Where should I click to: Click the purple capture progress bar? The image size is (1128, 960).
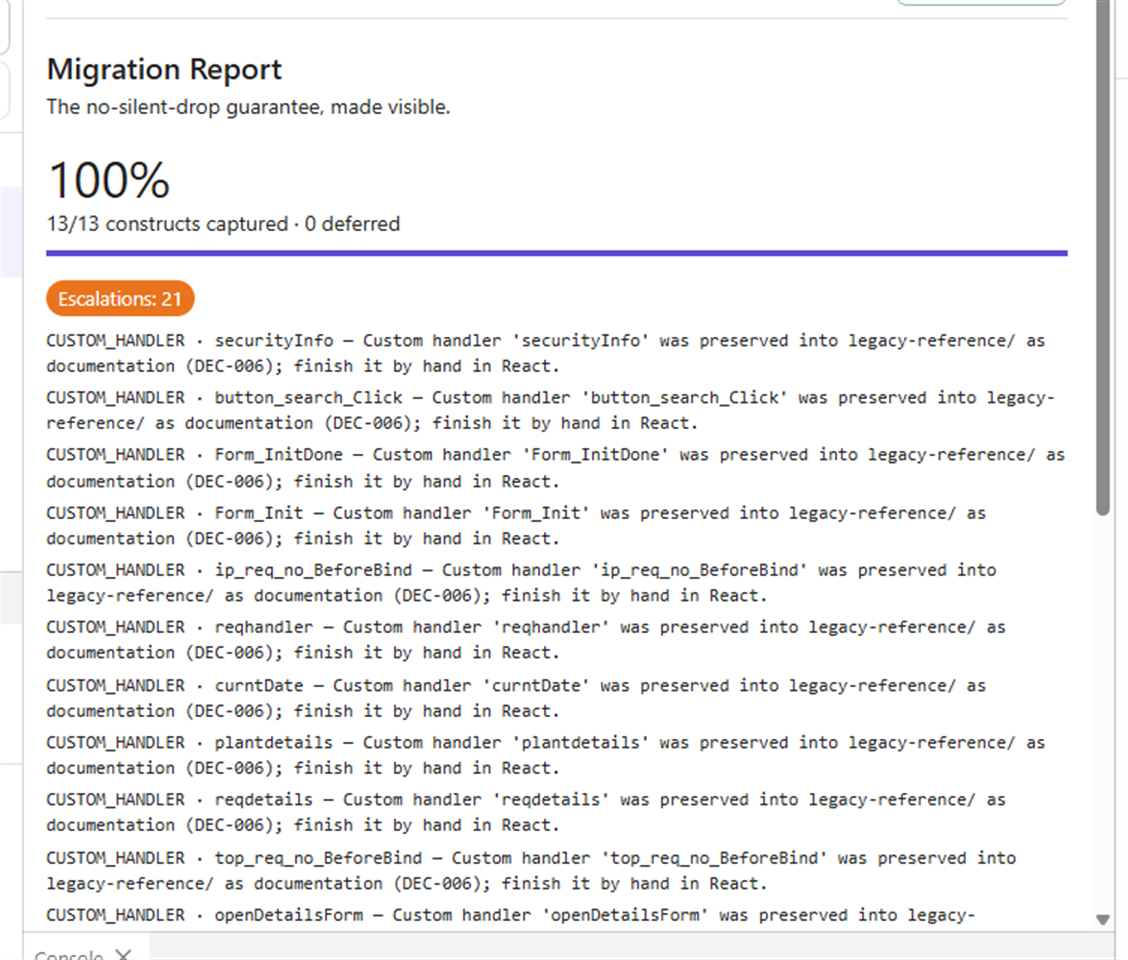tap(557, 253)
